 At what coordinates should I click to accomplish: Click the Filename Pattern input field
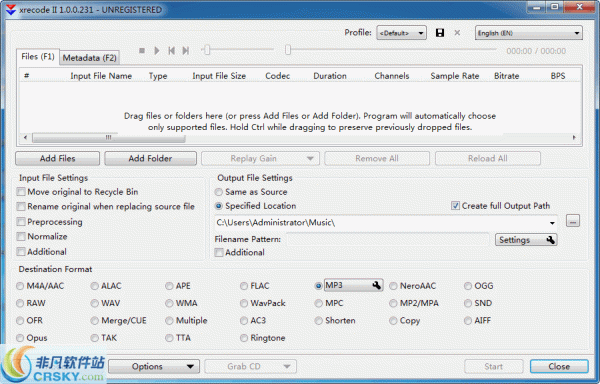pos(388,239)
